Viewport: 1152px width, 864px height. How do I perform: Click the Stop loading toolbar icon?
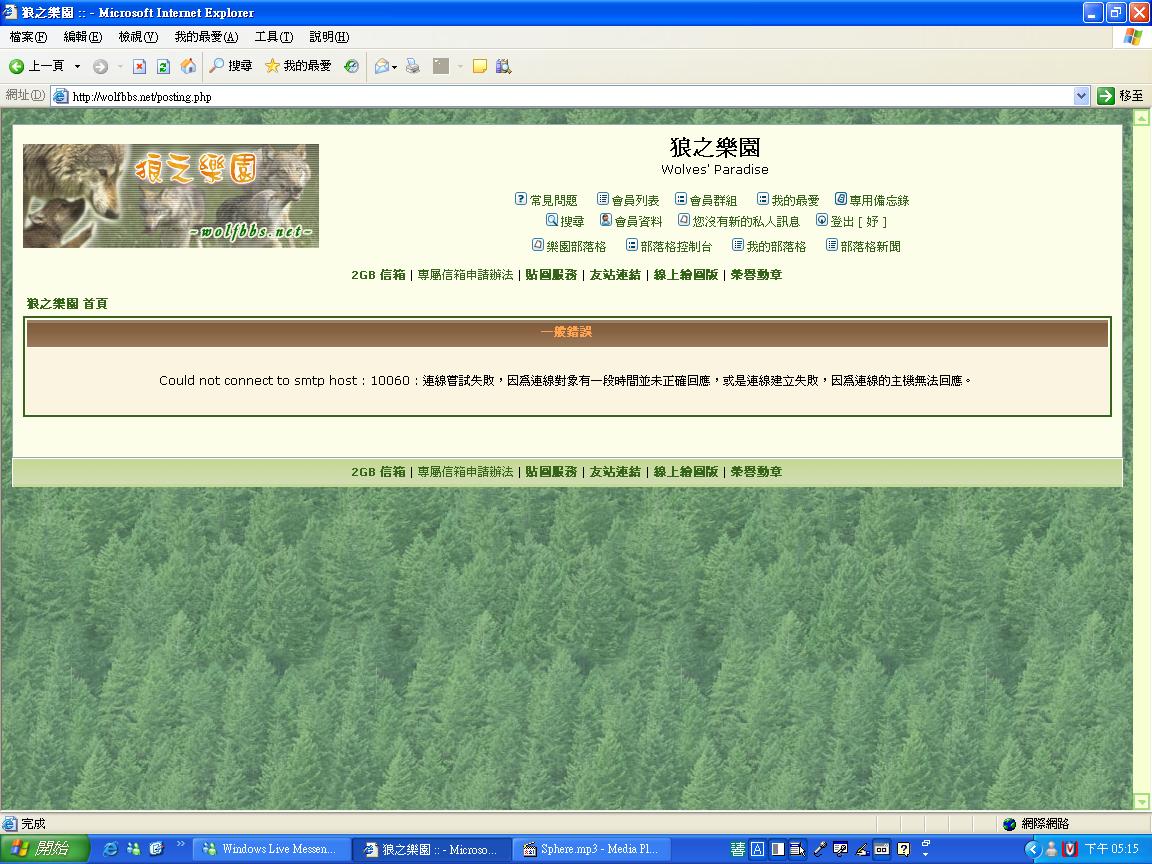[140, 67]
